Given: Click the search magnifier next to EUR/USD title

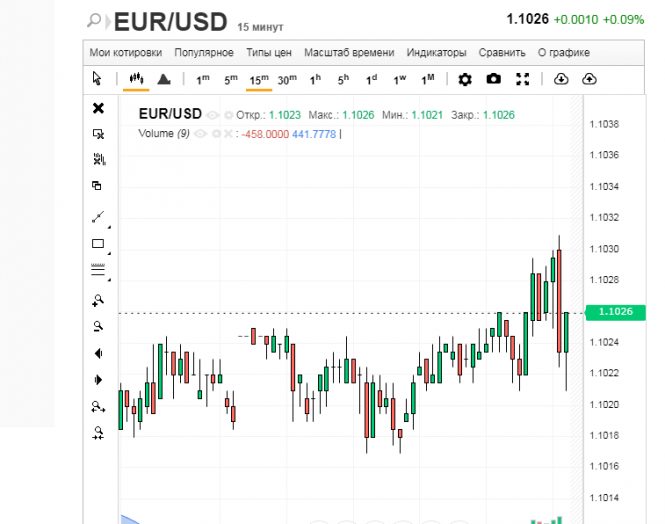Looking at the screenshot, I should [94, 20].
